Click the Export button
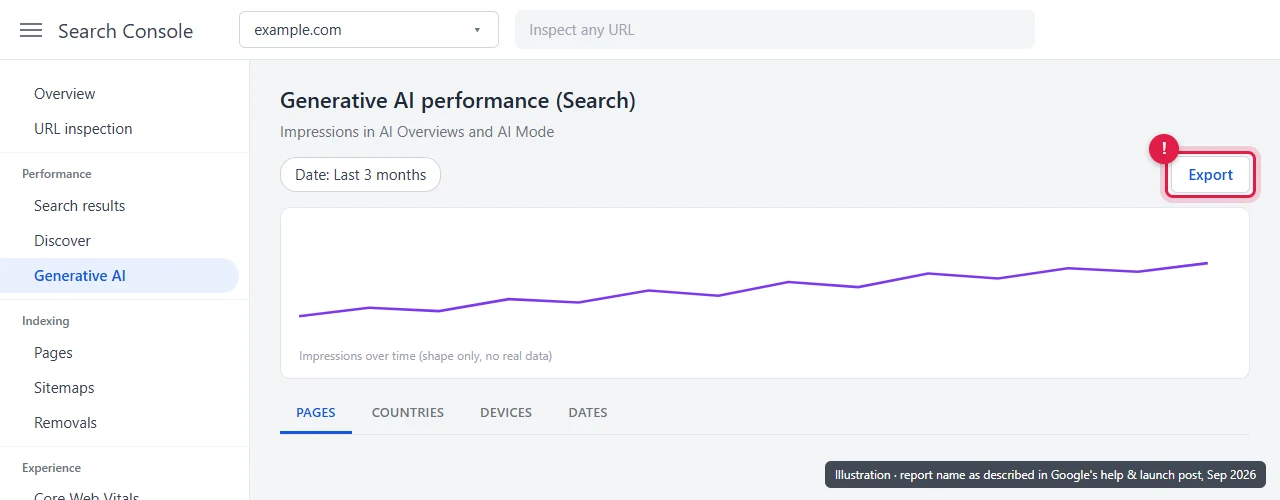This screenshot has width=1280, height=500. pyautogui.click(x=1210, y=175)
